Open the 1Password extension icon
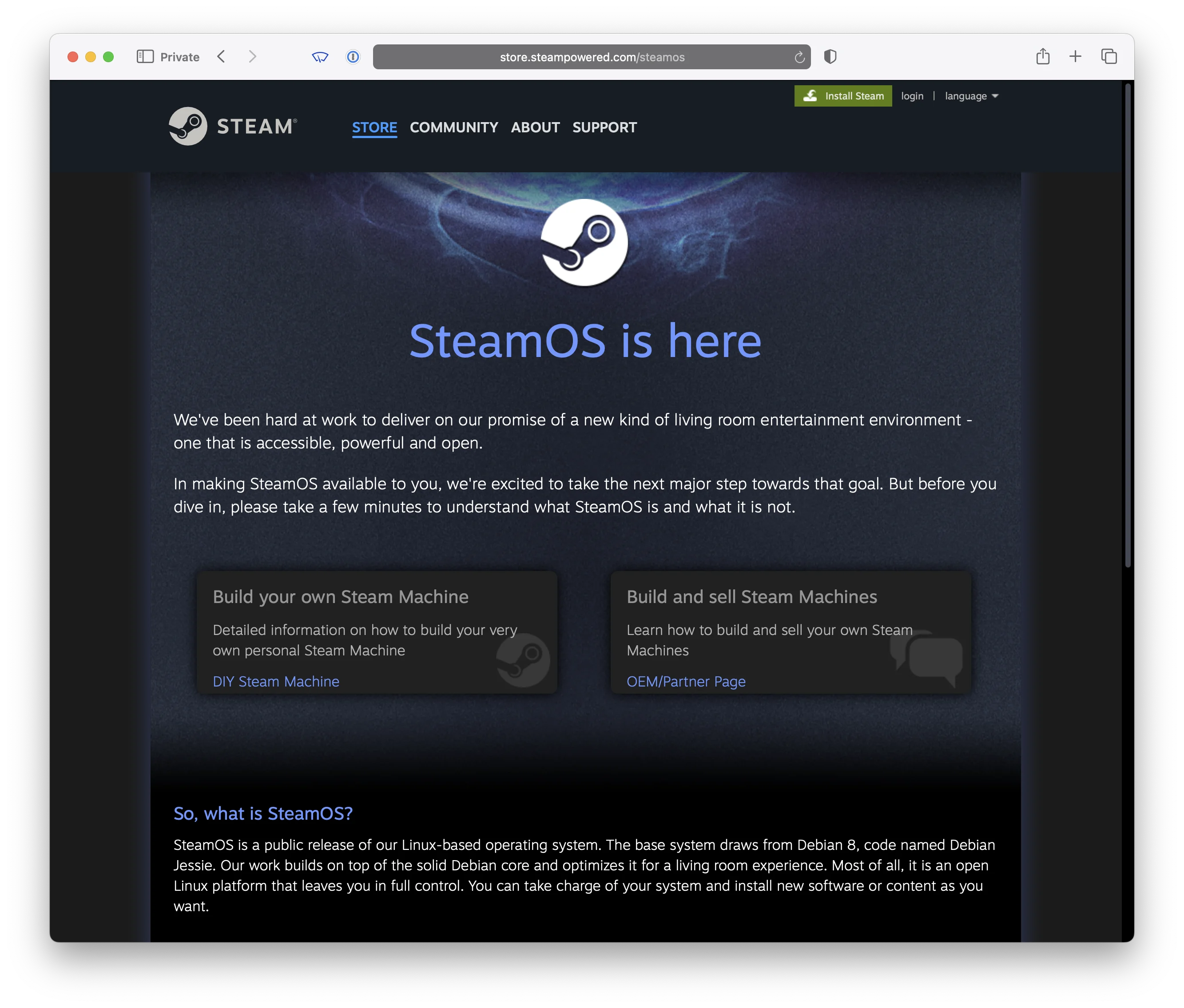1184x1008 pixels. (353, 56)
